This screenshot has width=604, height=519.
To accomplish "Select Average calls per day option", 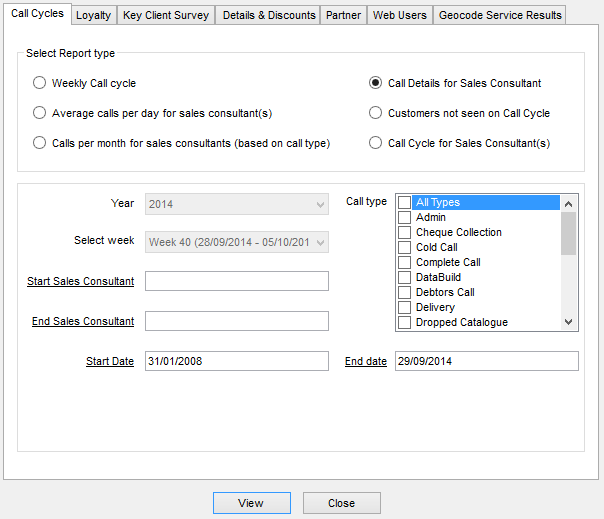I will pos(40,113).
